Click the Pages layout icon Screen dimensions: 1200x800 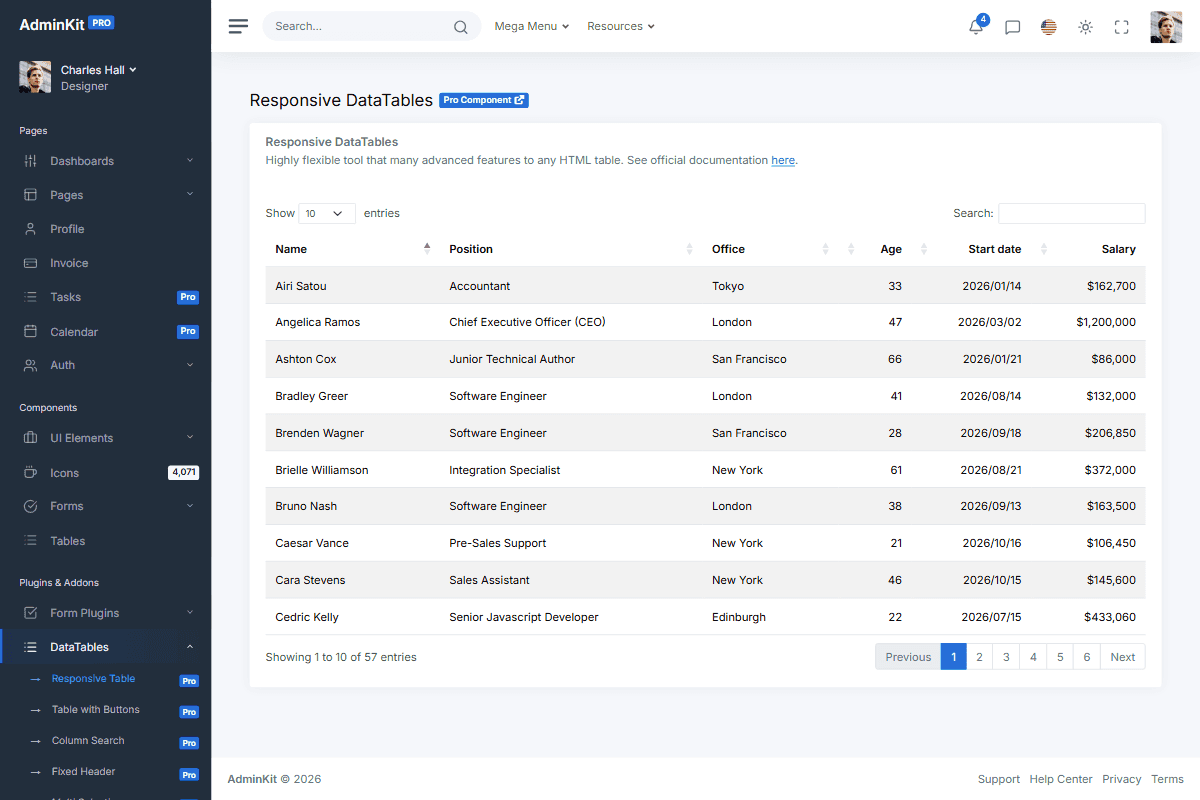30,195
